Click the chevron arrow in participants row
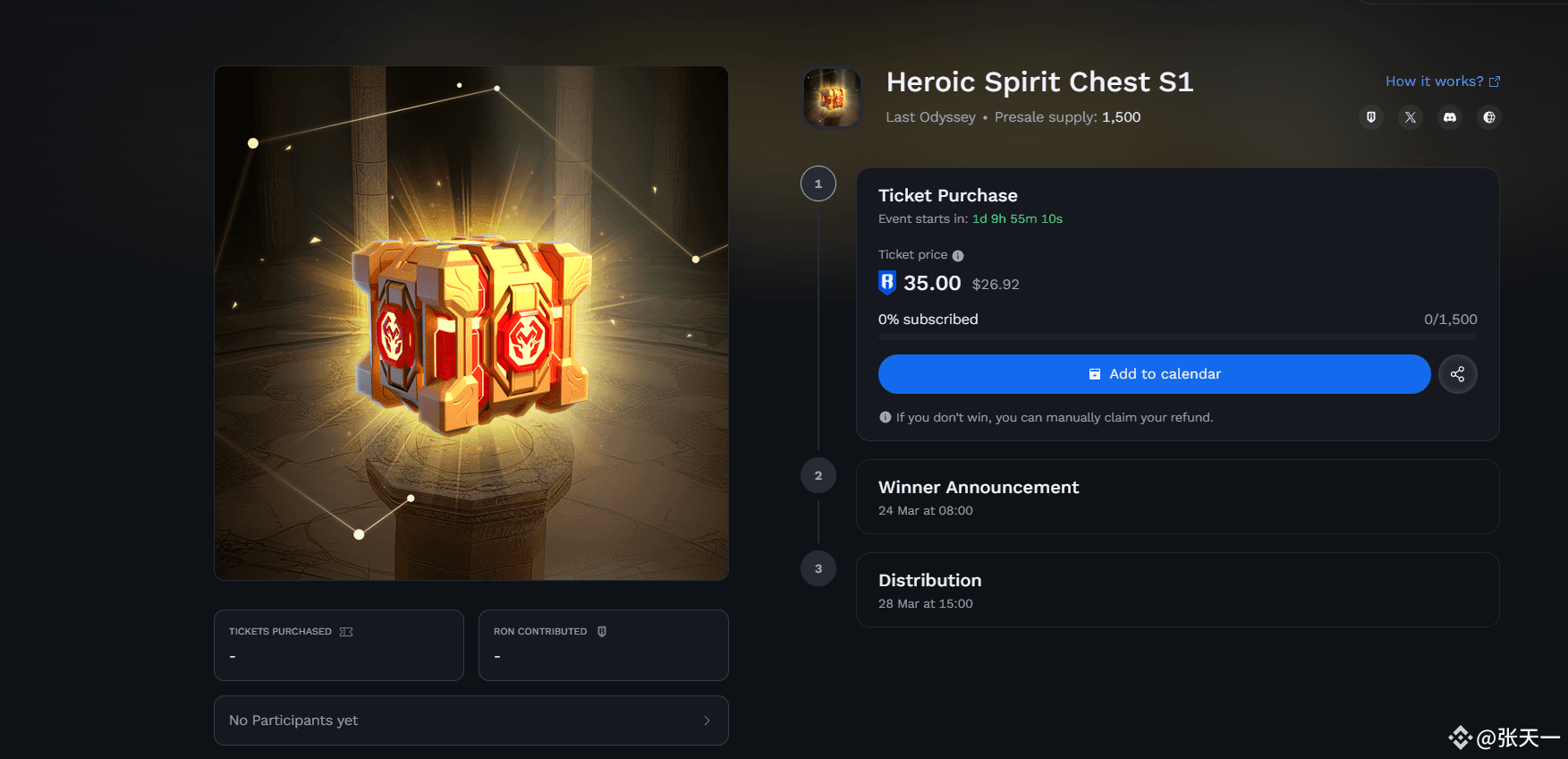 click(707, 721)
